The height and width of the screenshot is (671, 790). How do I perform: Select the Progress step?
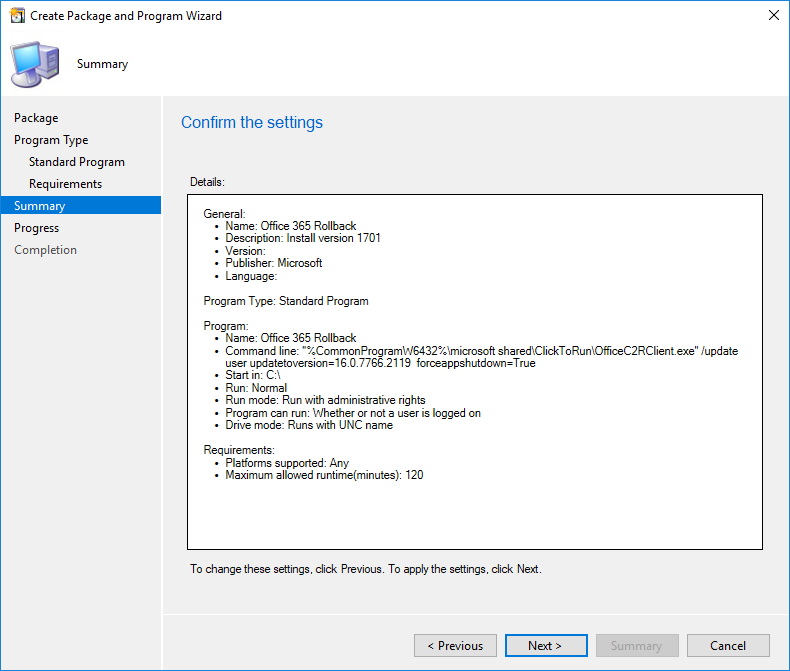[x=37, y=228]
